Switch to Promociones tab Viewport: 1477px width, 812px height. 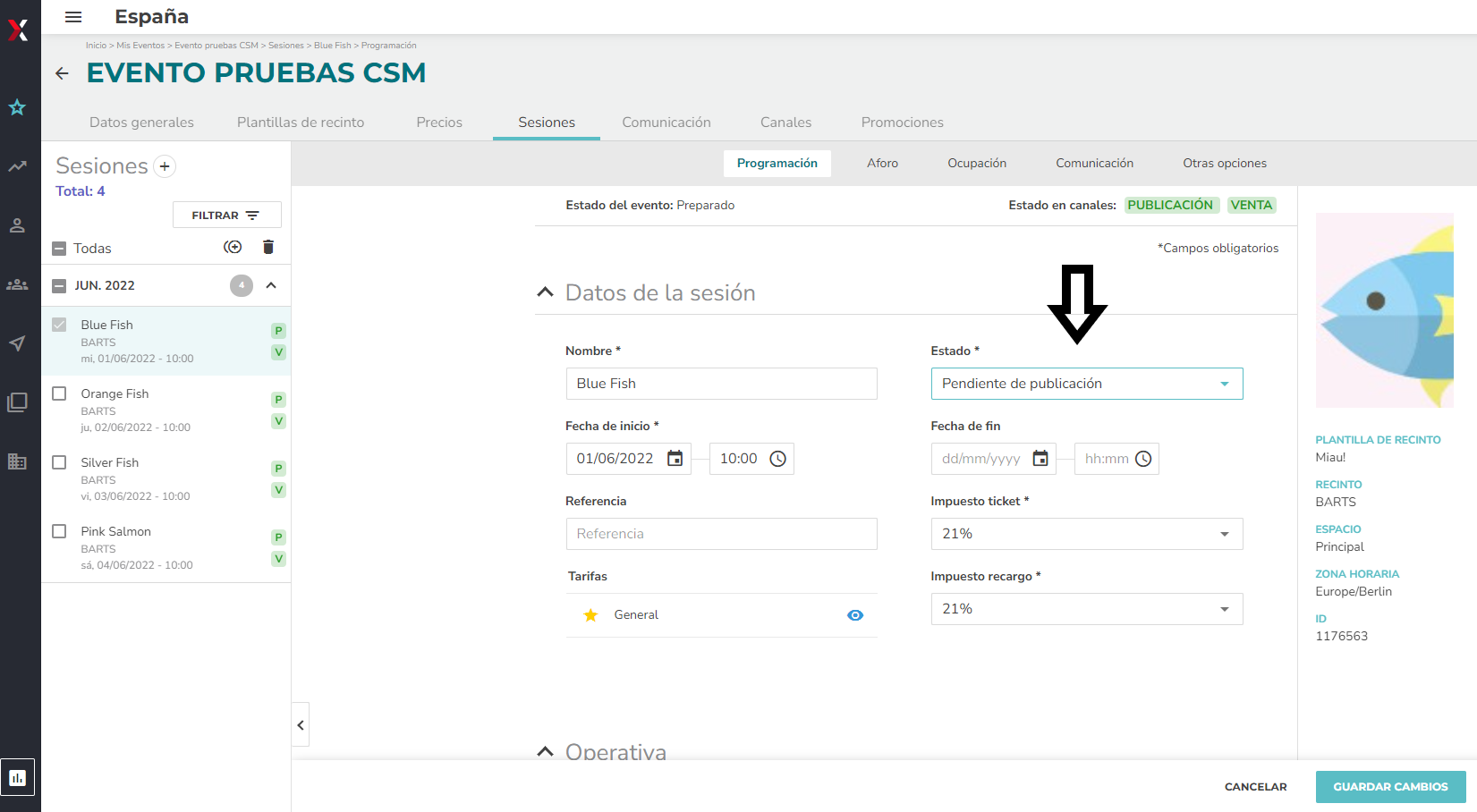click(903, 123)
